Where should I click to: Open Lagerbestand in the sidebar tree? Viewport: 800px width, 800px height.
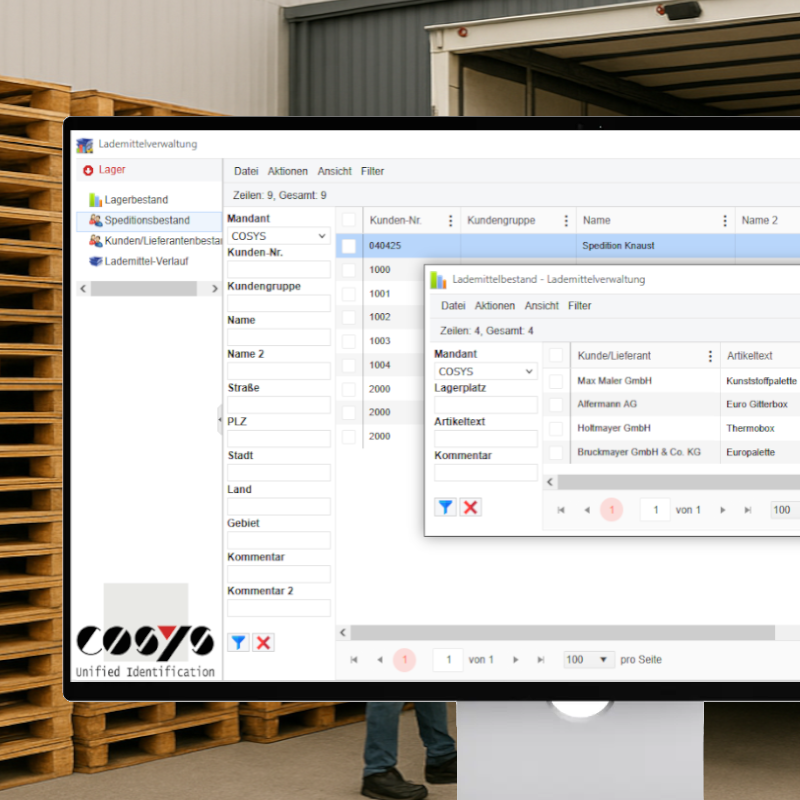136,199
